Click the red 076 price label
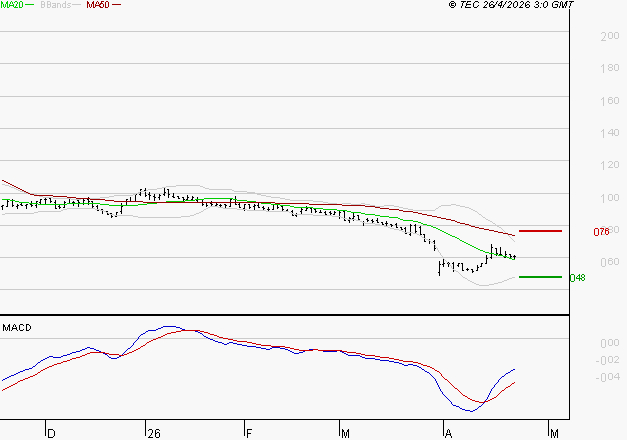627x440 pixels. pos(602,232)
